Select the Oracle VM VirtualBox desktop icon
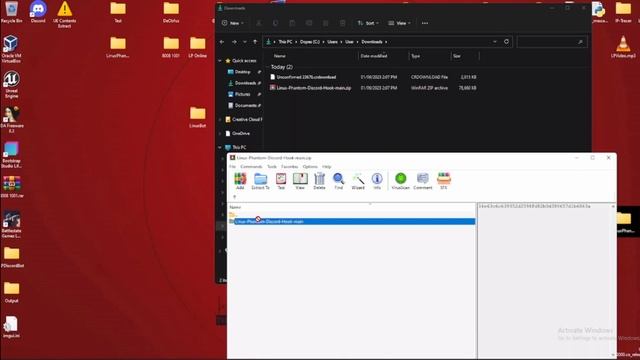Image resolution: width=640 pixels, height=360 pixels. point(11,49)
